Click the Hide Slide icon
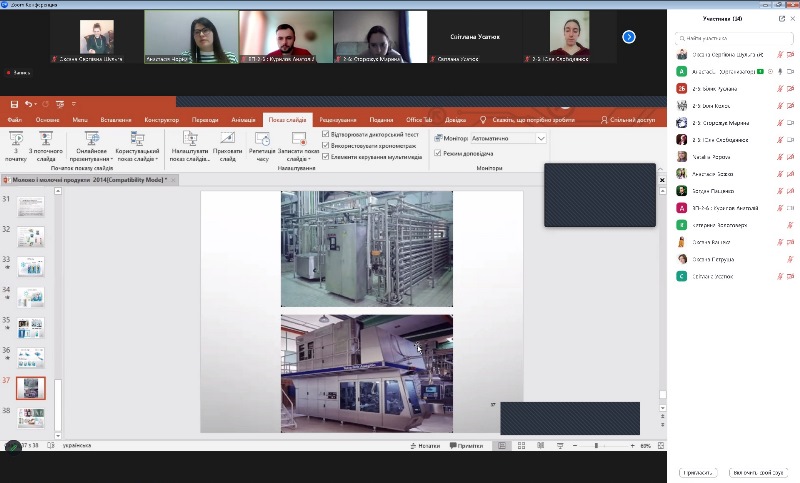Image resolution: width=800 pixels, height=483 pixels. (x=227, y=146)
